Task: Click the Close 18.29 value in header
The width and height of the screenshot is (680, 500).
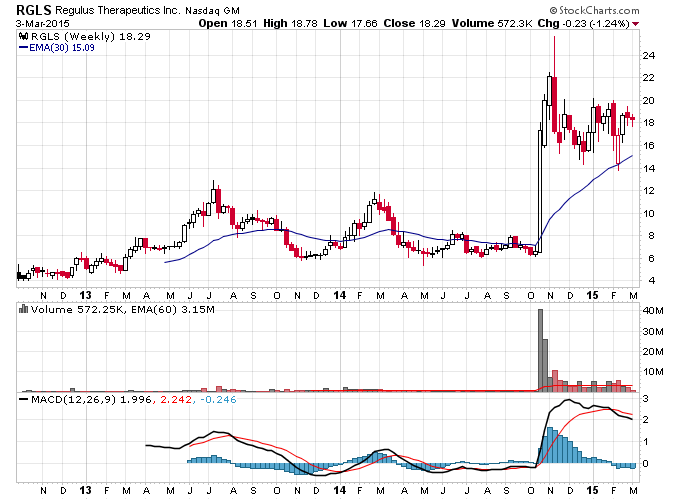Action: click(414, 23)
